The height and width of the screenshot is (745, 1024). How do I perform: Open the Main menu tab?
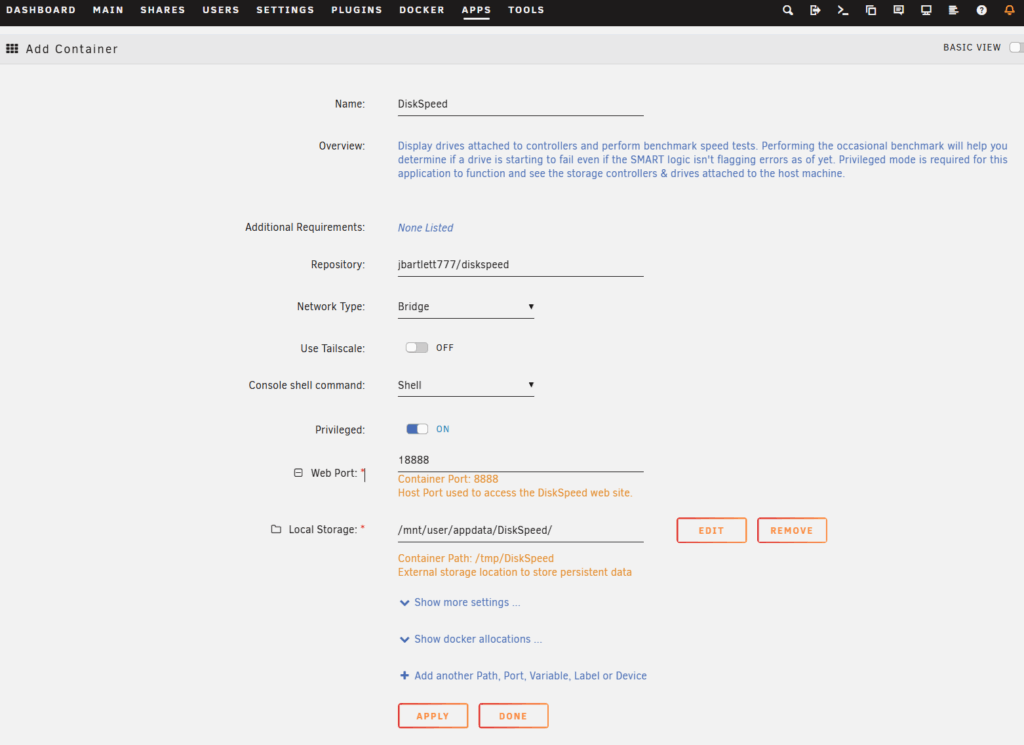108,10
